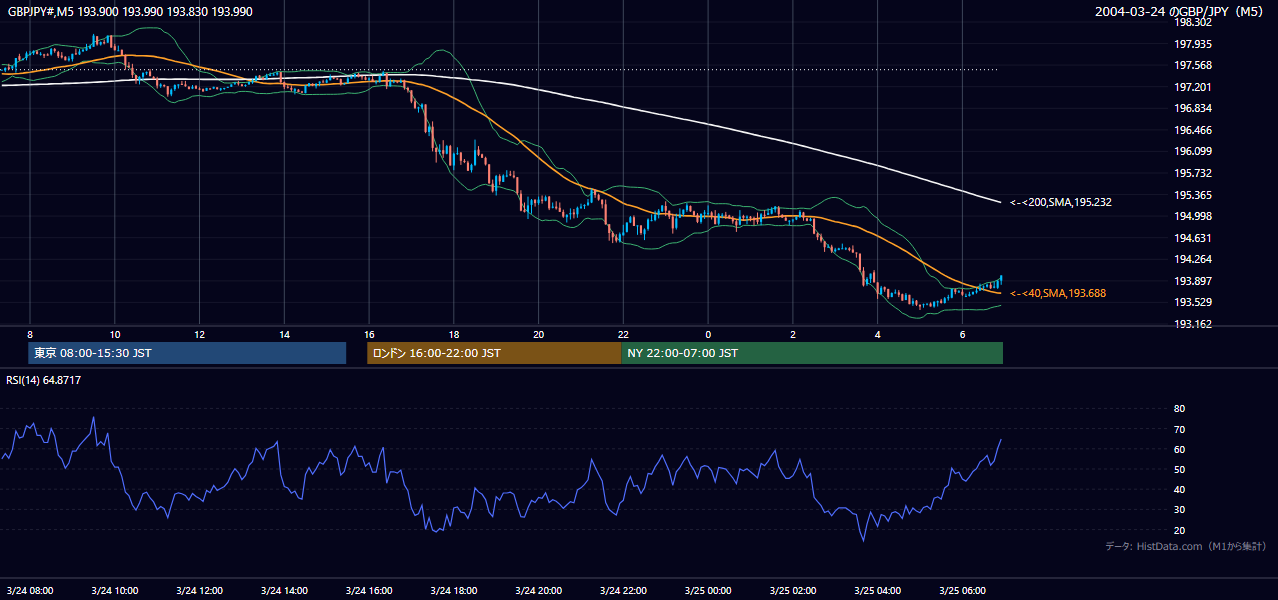
Task: Click the RSI 80 level label
Action: coord(1179,409)
